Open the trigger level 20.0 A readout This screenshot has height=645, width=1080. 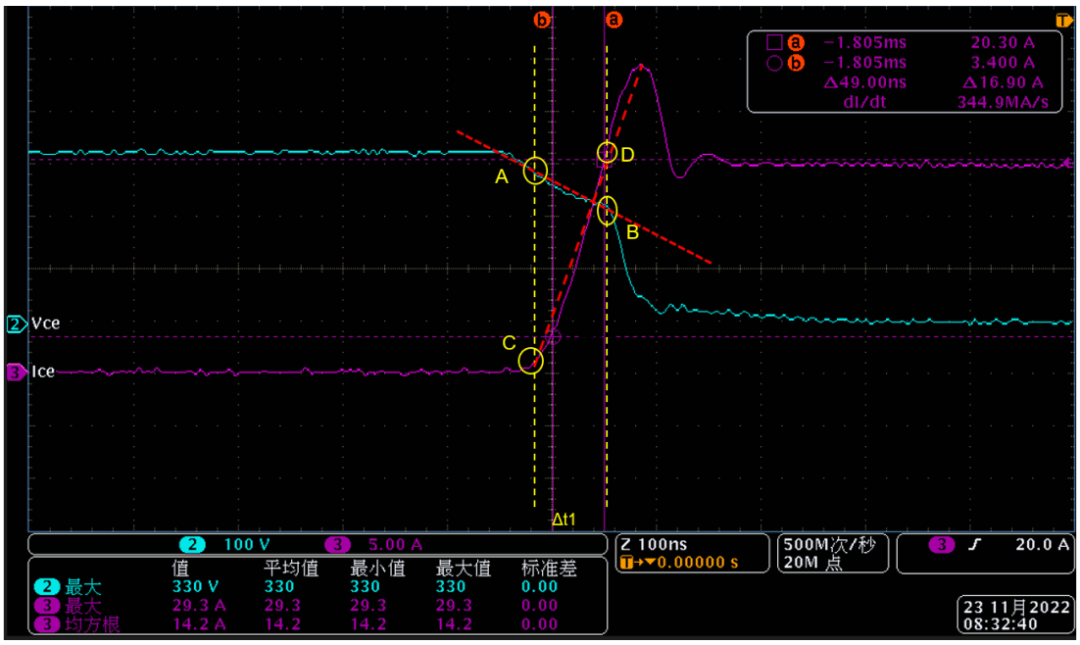point(986,553)
